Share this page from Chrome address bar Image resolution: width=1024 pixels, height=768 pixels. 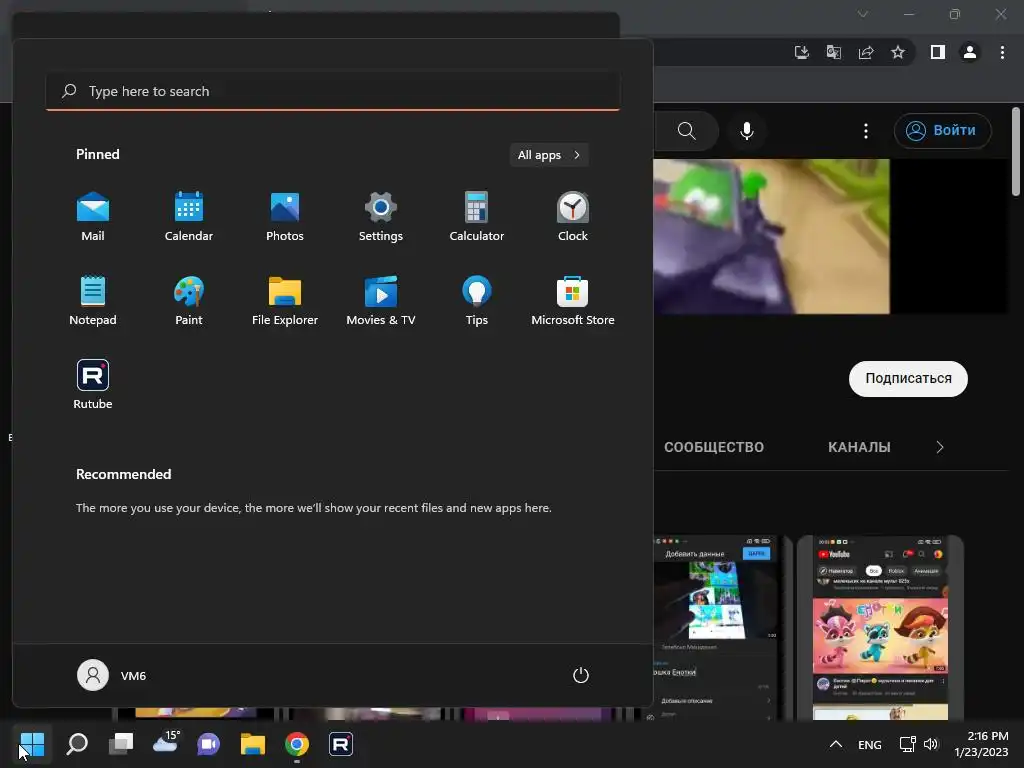[866, 52]
